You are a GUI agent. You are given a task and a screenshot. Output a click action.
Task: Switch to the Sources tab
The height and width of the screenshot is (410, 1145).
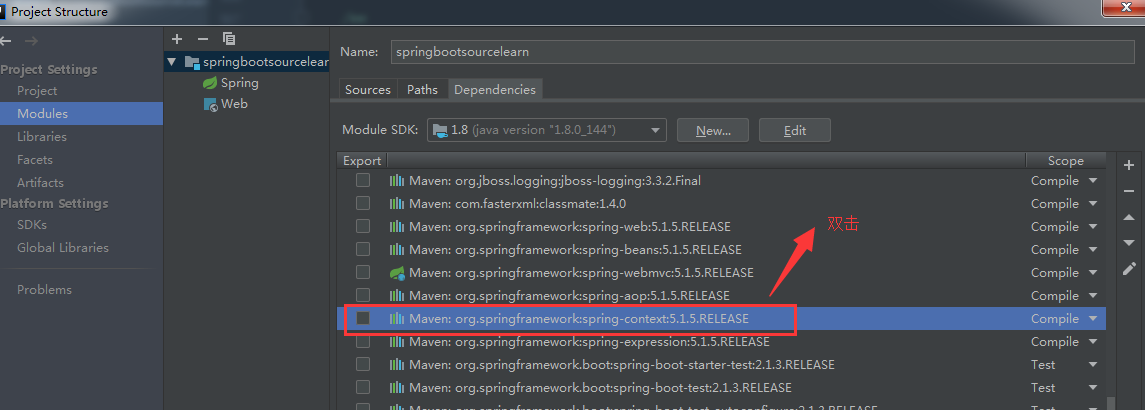pos(368,89)
